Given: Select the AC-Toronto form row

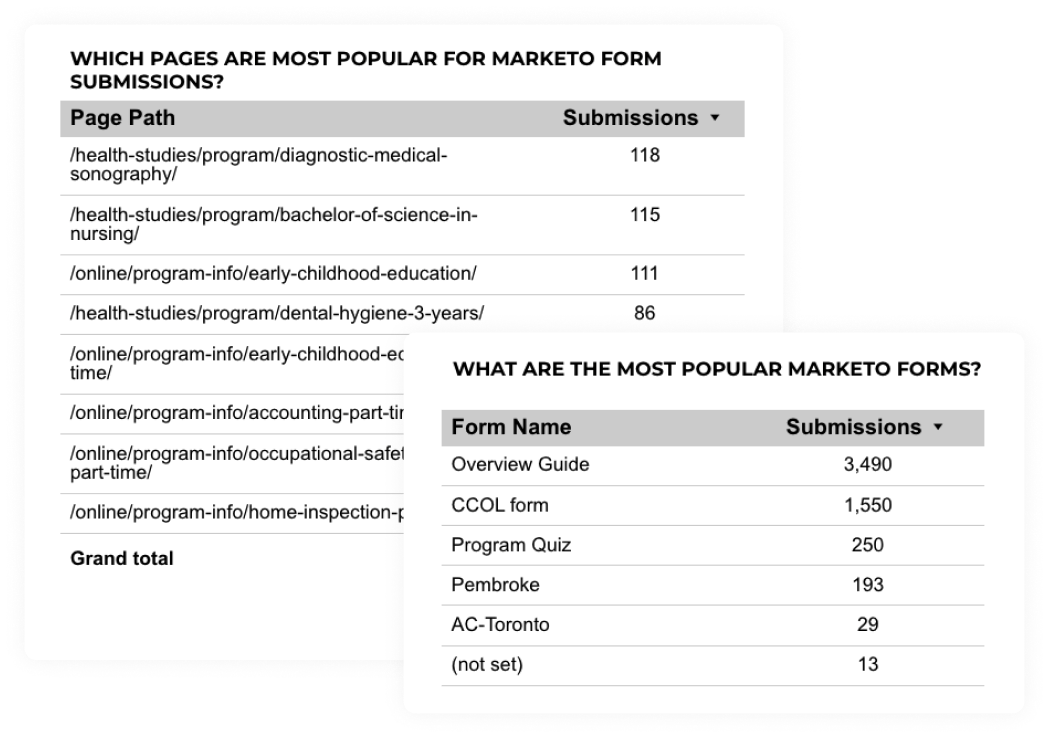Looking at the screenshot, I should (x=712, y=626).
